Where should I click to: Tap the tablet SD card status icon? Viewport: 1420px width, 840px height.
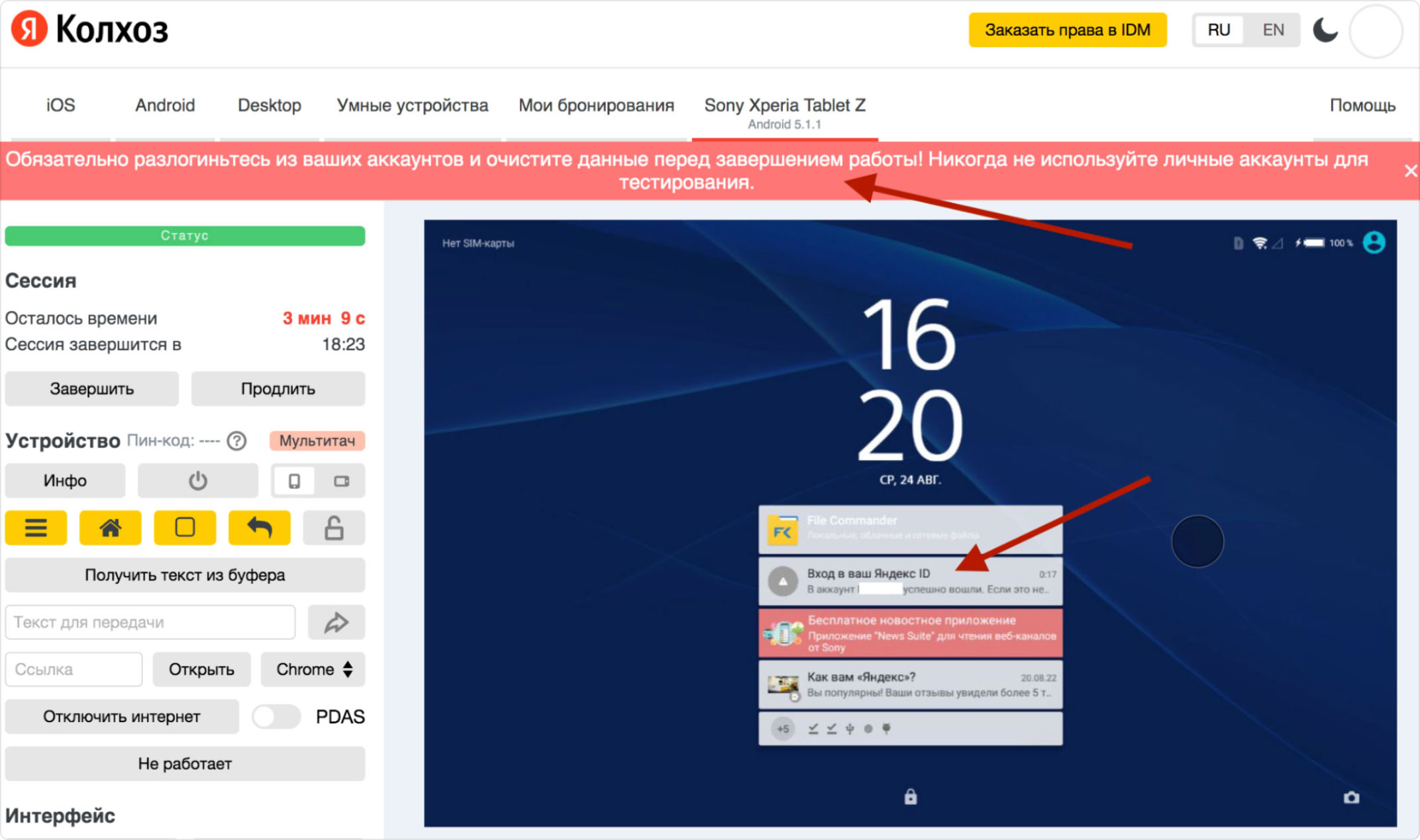click(x=1238, y=243)
